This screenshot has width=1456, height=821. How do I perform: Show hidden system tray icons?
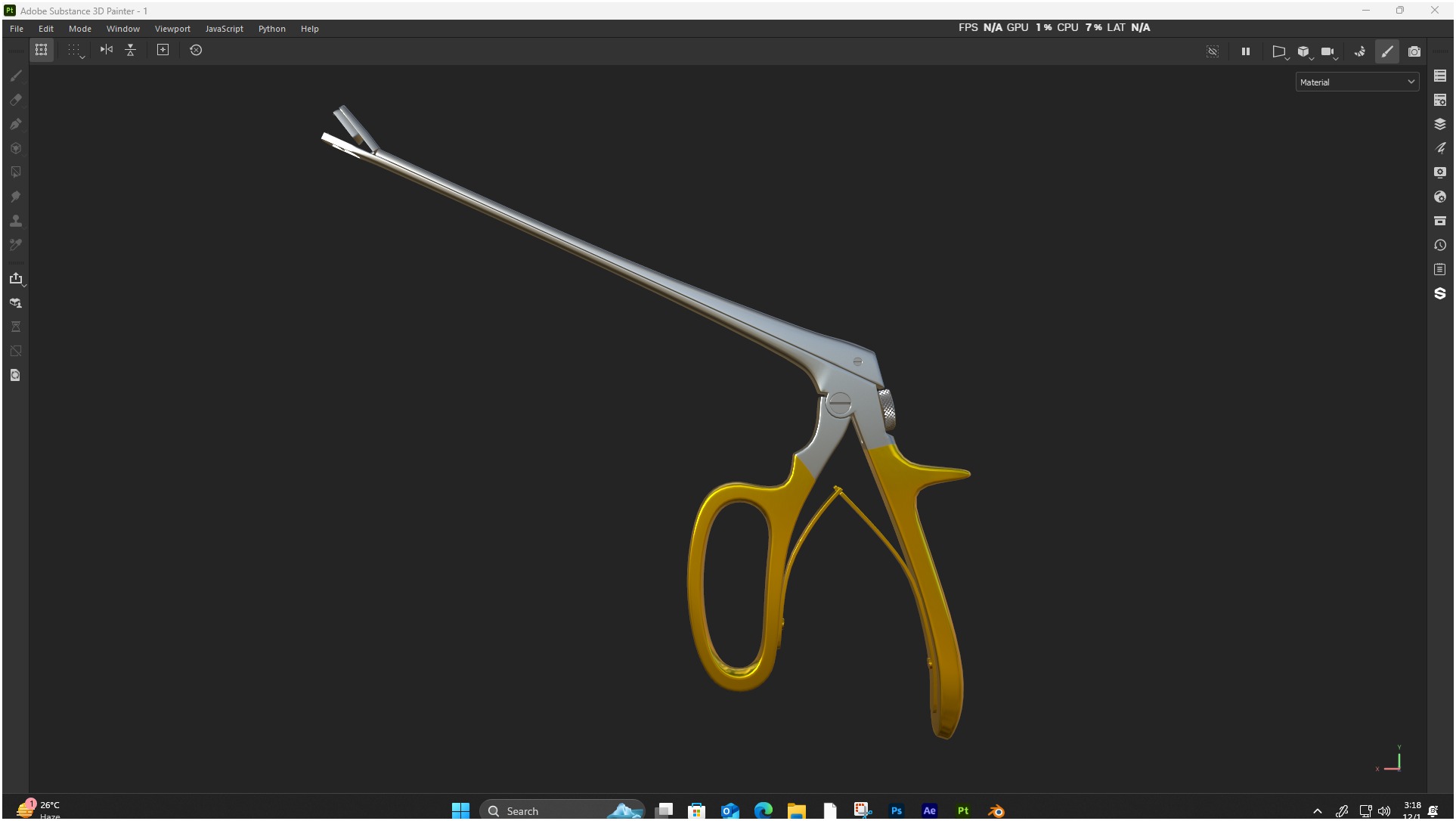(x=1318, y=811)
